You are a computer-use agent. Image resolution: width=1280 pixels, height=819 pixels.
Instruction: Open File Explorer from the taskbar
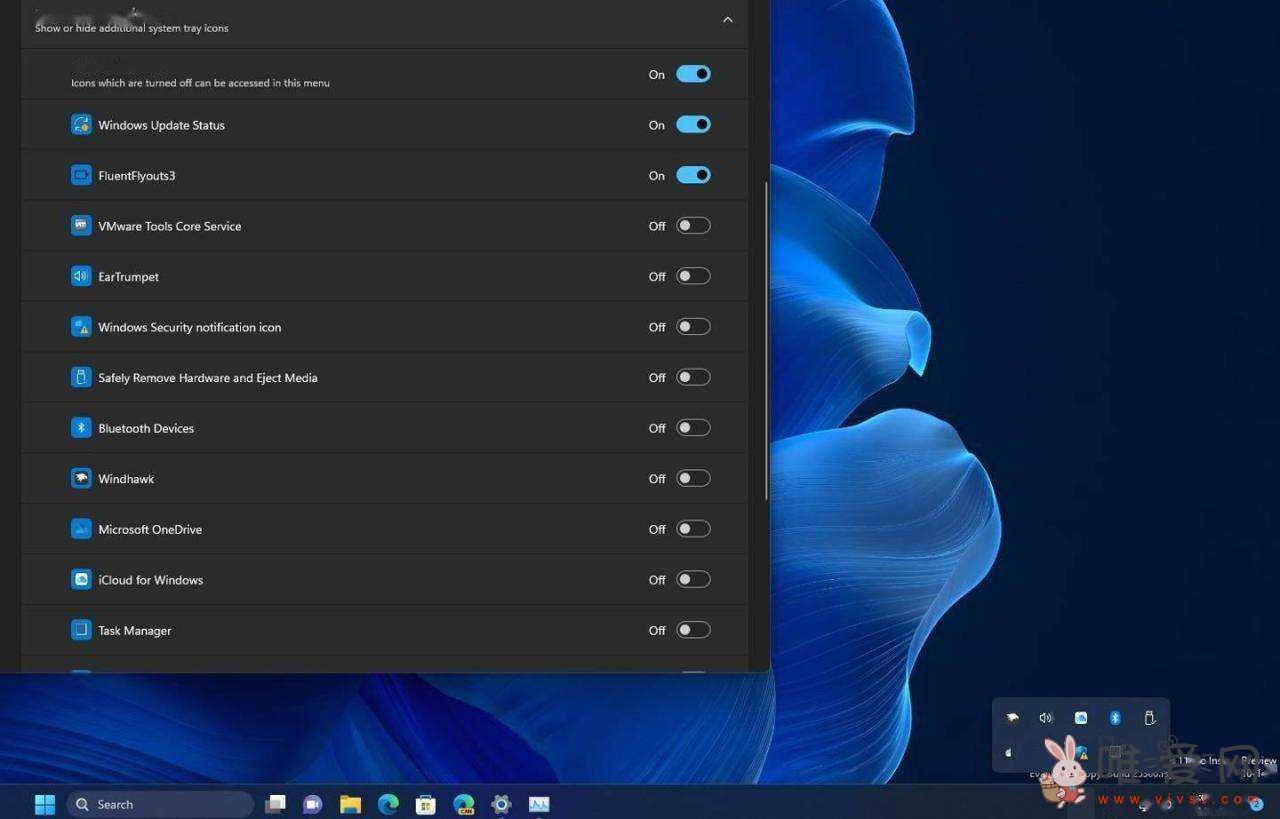click(x=350, y=804)
